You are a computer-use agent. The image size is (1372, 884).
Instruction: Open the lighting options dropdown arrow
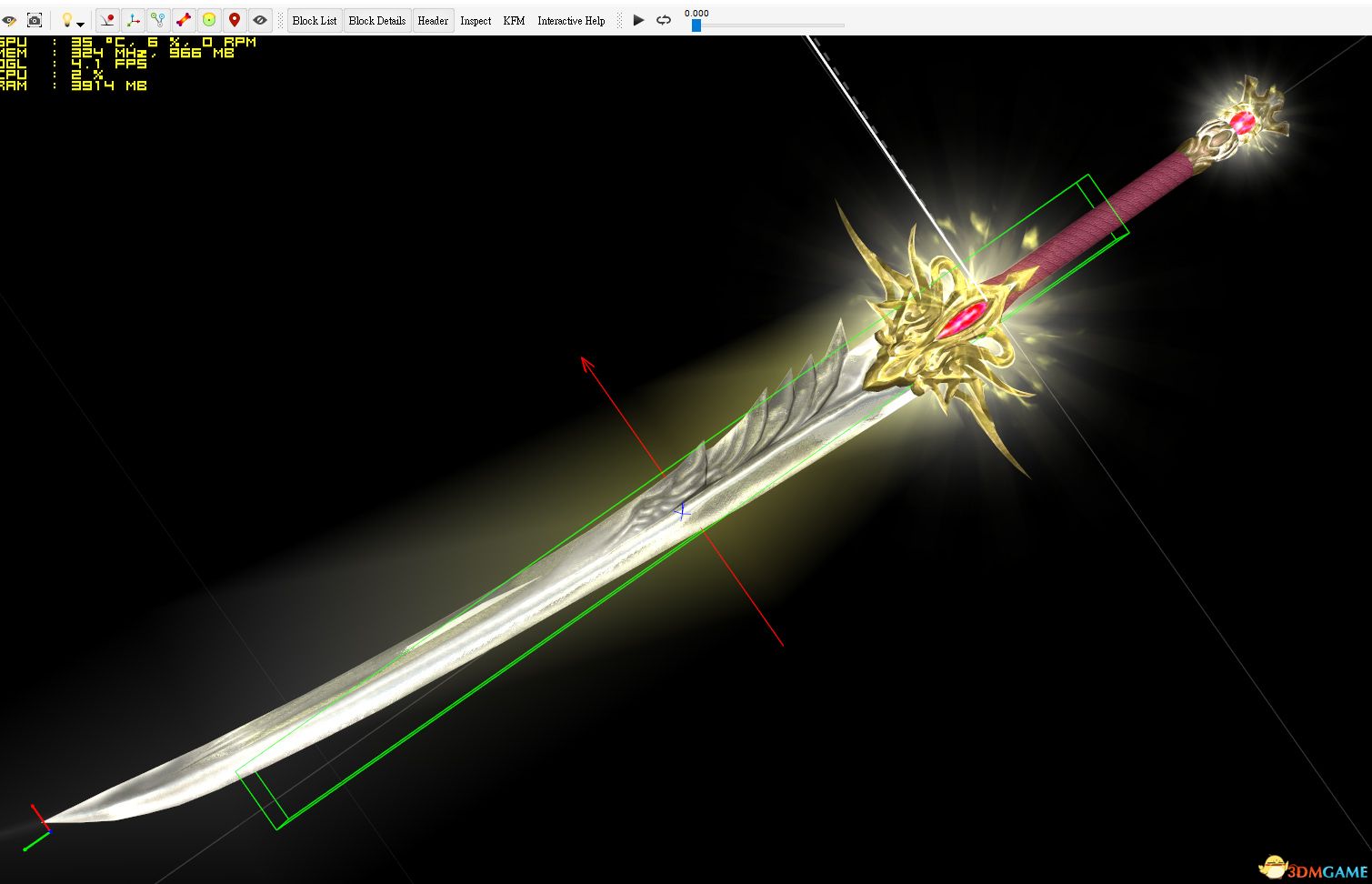pyautogui.click(x=80, y=23)
